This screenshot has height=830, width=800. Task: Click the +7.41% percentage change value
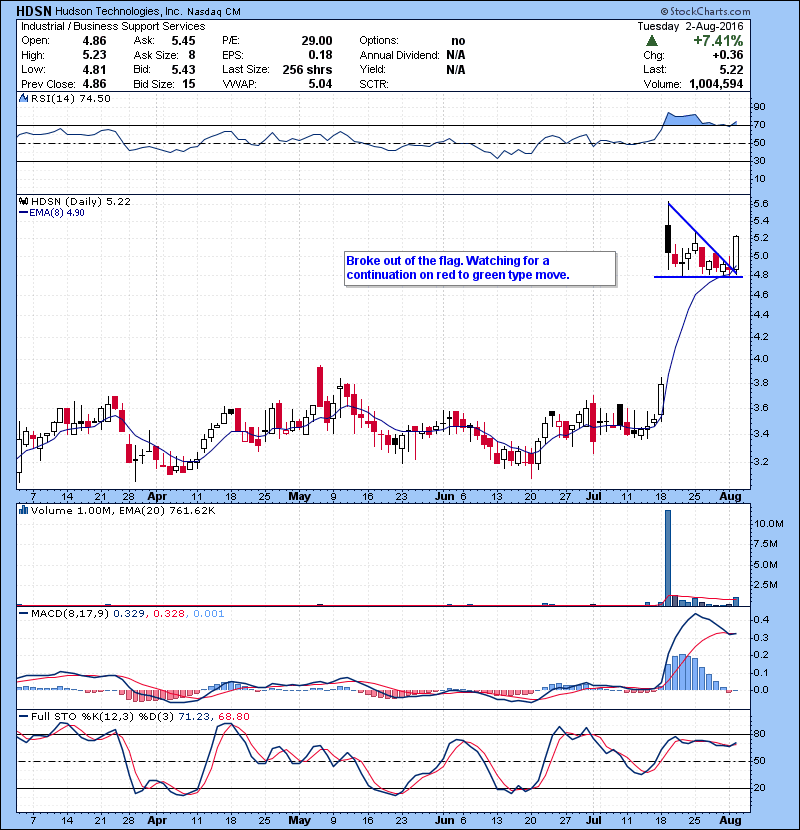coord(718,41)
